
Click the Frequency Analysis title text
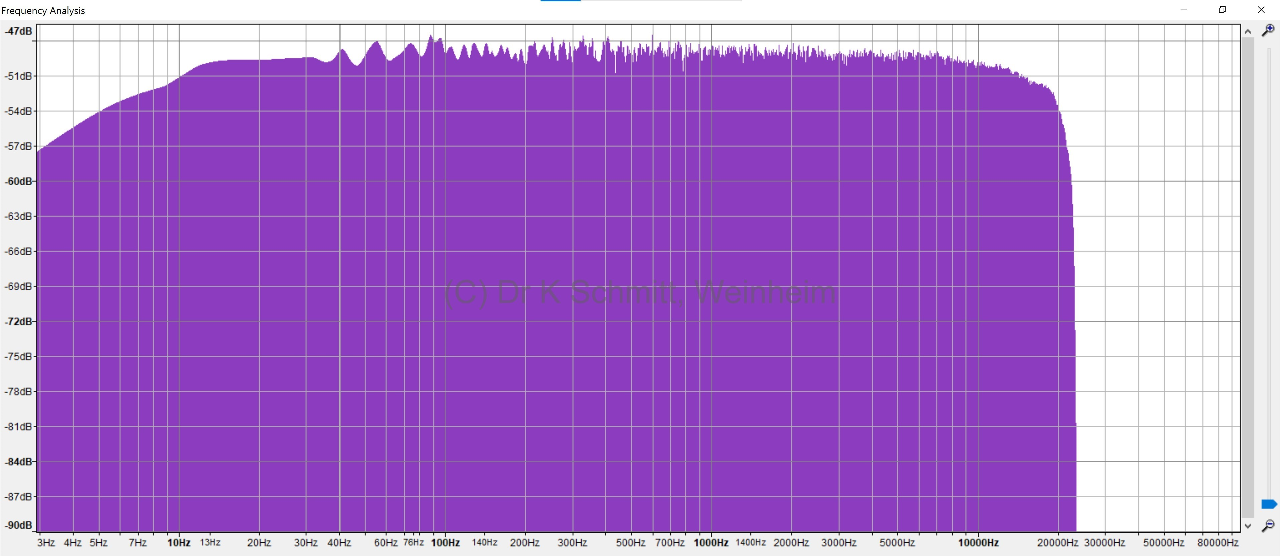pos(43,11)
